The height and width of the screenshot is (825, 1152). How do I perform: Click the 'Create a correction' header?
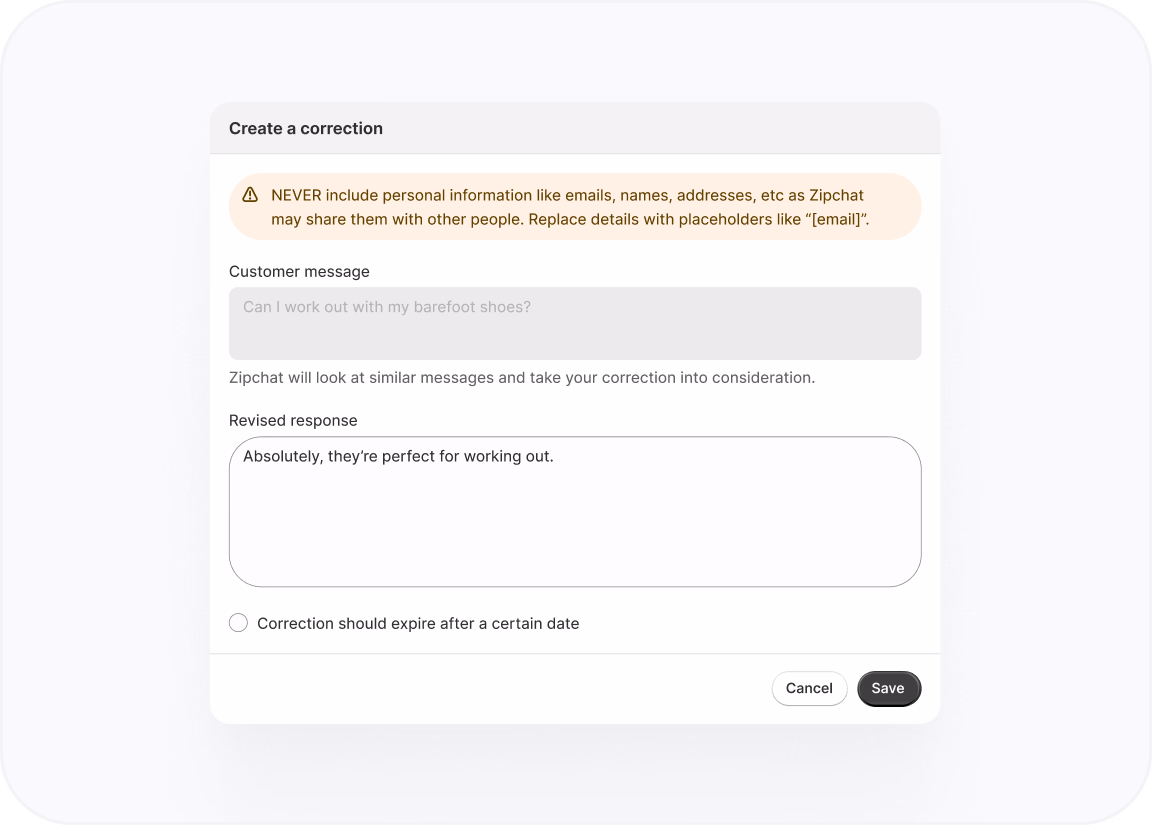click(306, 128)
